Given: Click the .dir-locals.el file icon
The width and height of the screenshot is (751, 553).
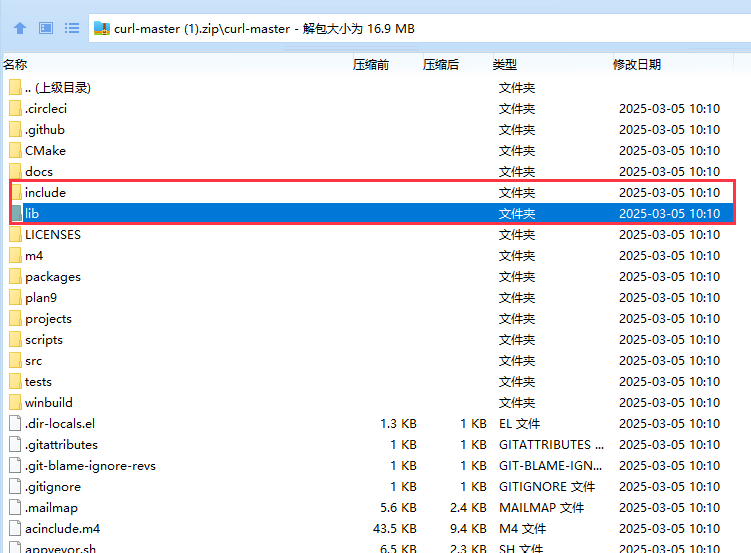Looking at the screenshot, I should click(x=15, y=424).
